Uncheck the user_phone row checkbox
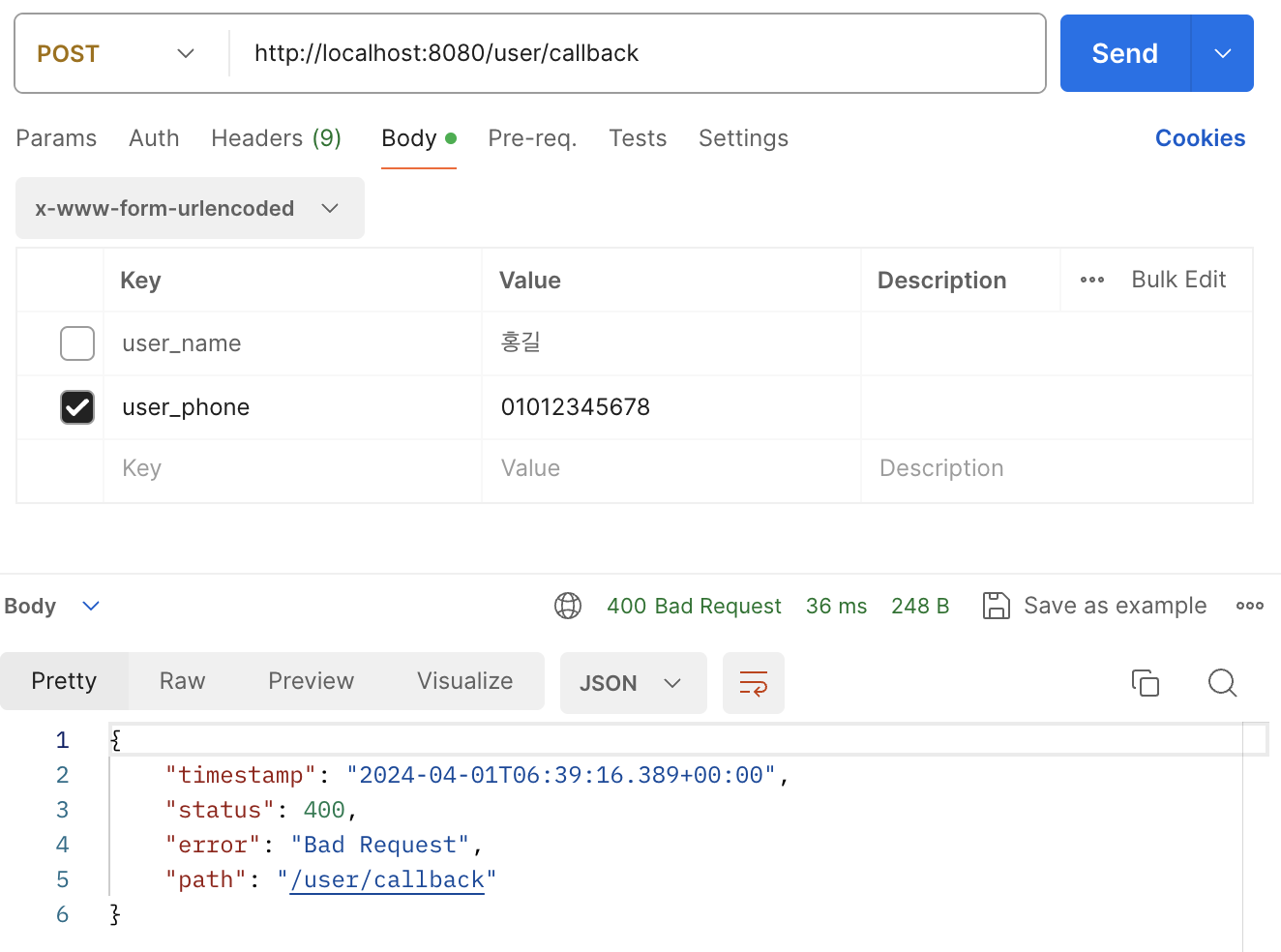Image resolution: width=1281 pixels, height=952 pixels. point(77,407)
